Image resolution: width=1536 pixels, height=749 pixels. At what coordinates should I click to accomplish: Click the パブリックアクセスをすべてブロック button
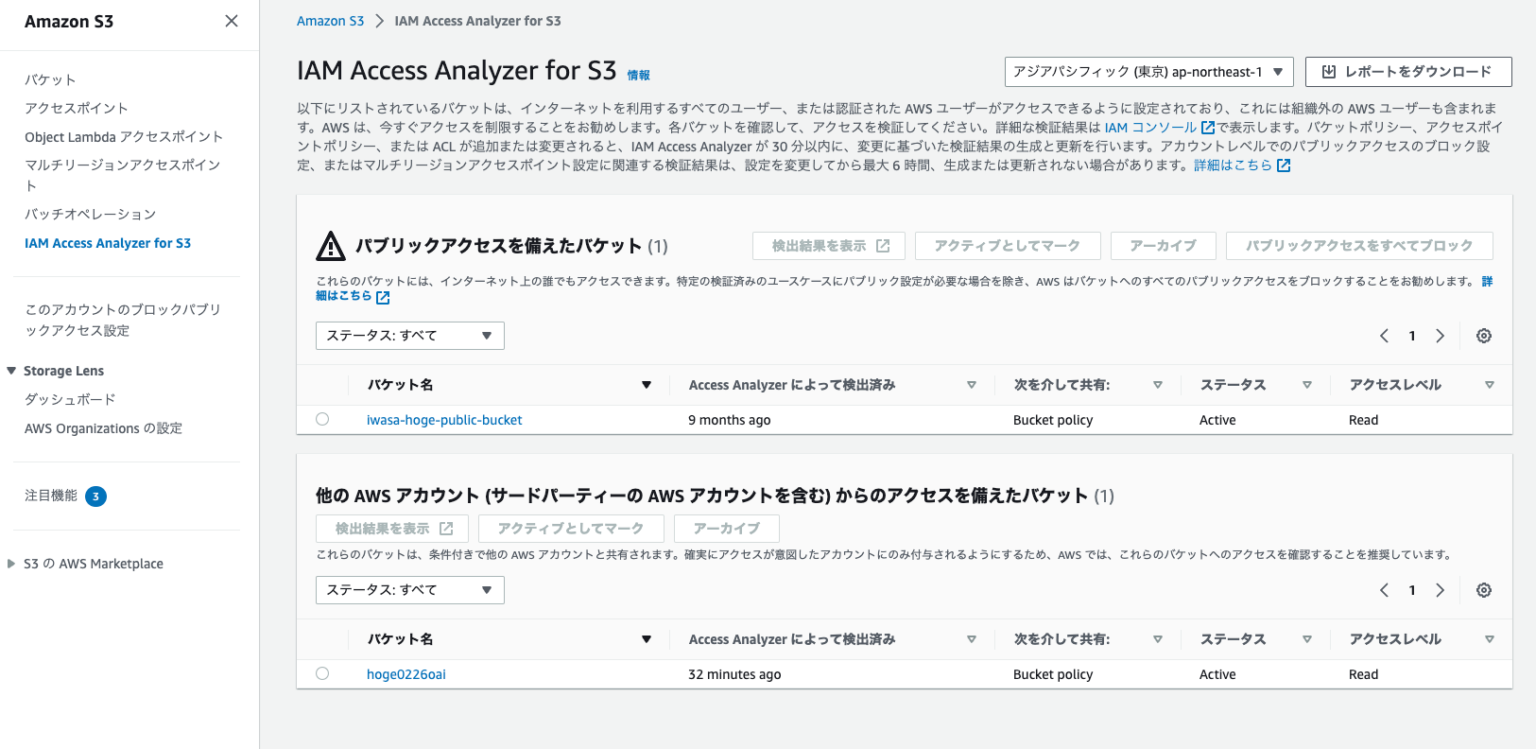pos(1359,245)
